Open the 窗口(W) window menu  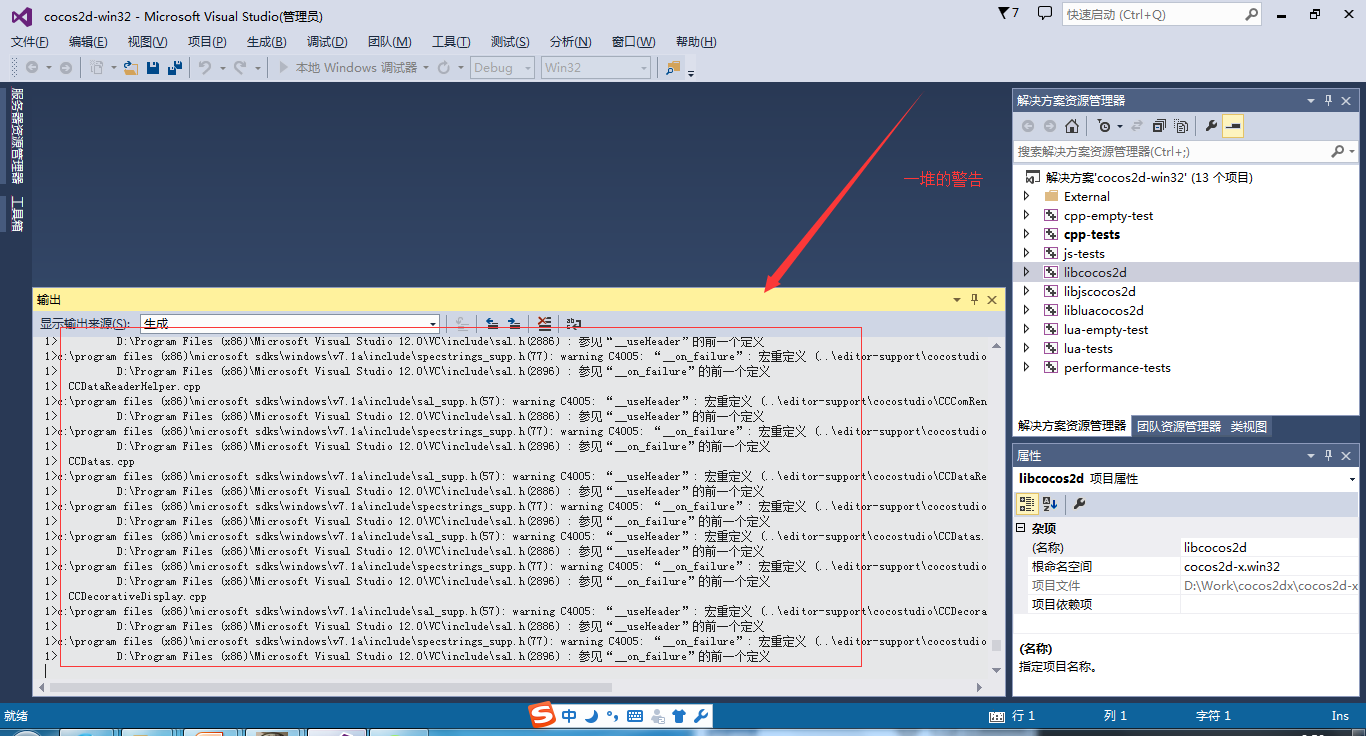633,42
